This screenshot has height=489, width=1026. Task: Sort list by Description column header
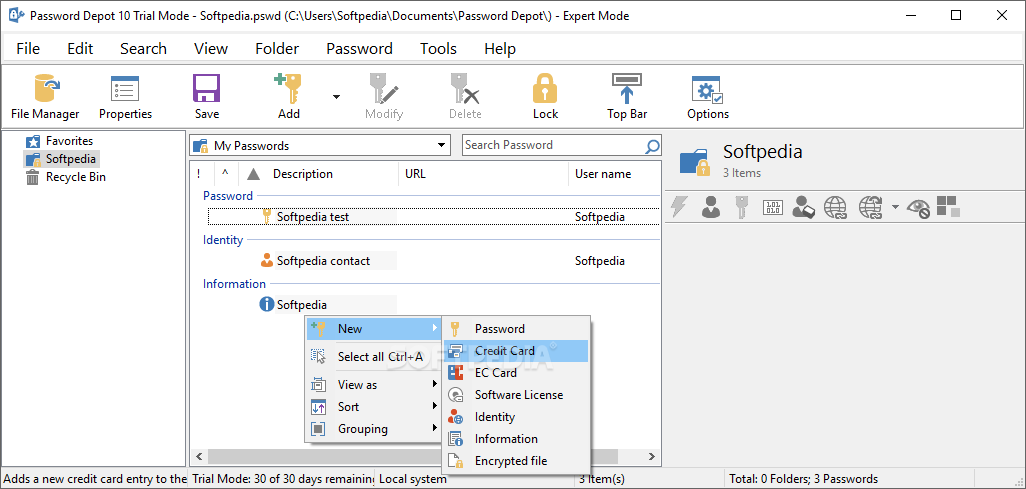pyautogui.click(x=303, y=174)
